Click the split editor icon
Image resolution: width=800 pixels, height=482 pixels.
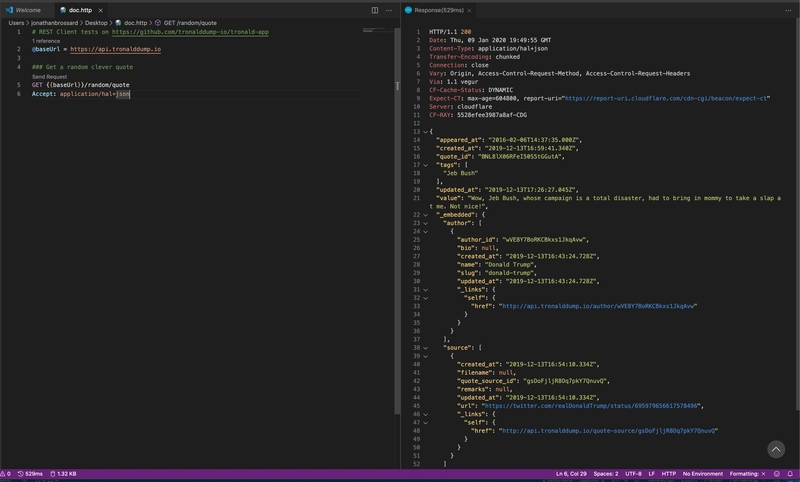tap(375, 10)
